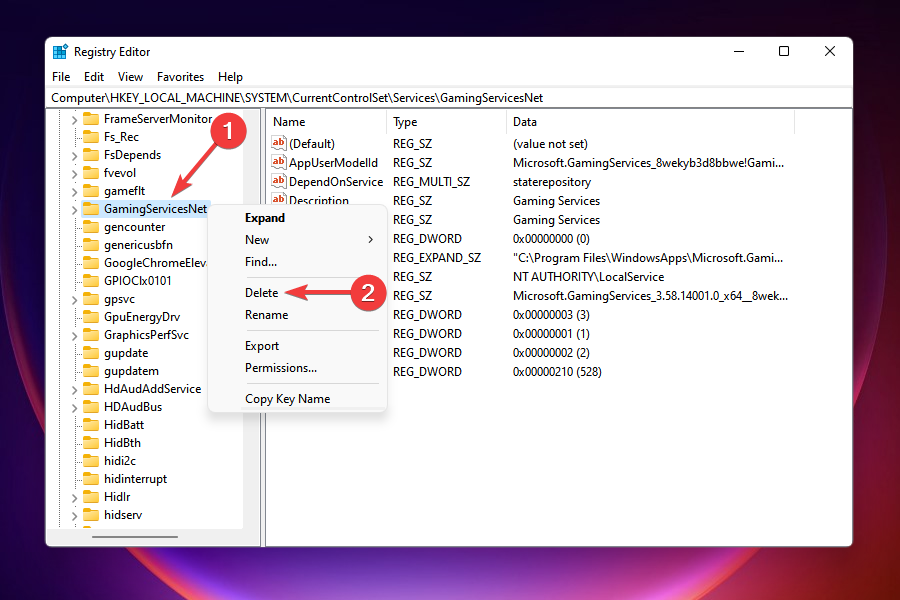Expand the gameflt key
This screenshot has width=900, height=600.
[74, 192]
